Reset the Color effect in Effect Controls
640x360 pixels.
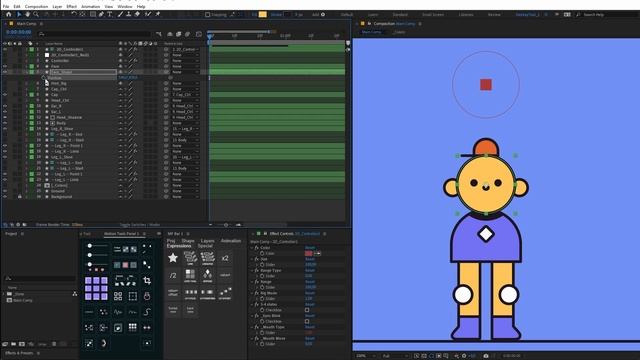tap(310, 248)
